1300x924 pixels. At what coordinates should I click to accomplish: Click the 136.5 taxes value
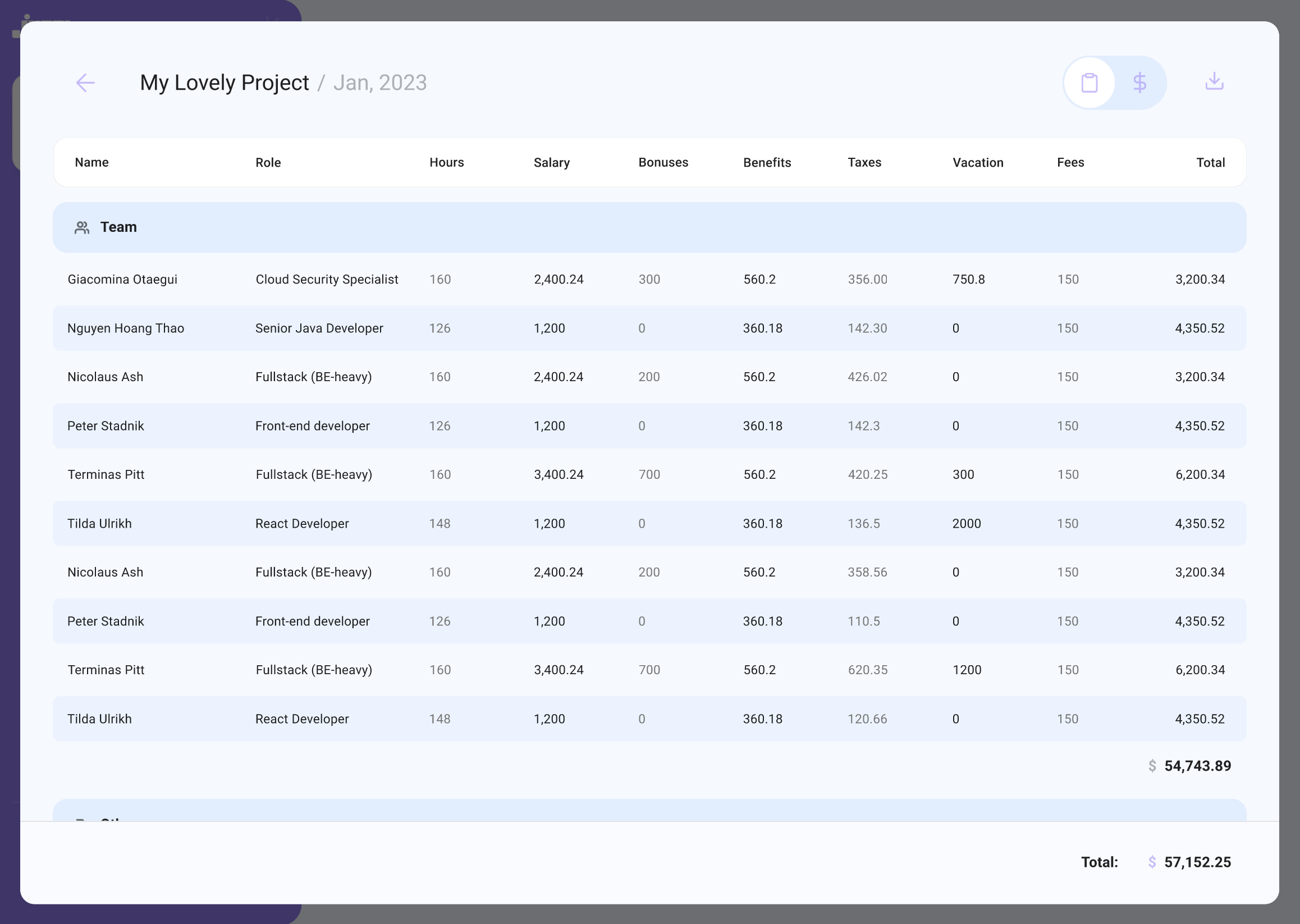coord(864,523)
